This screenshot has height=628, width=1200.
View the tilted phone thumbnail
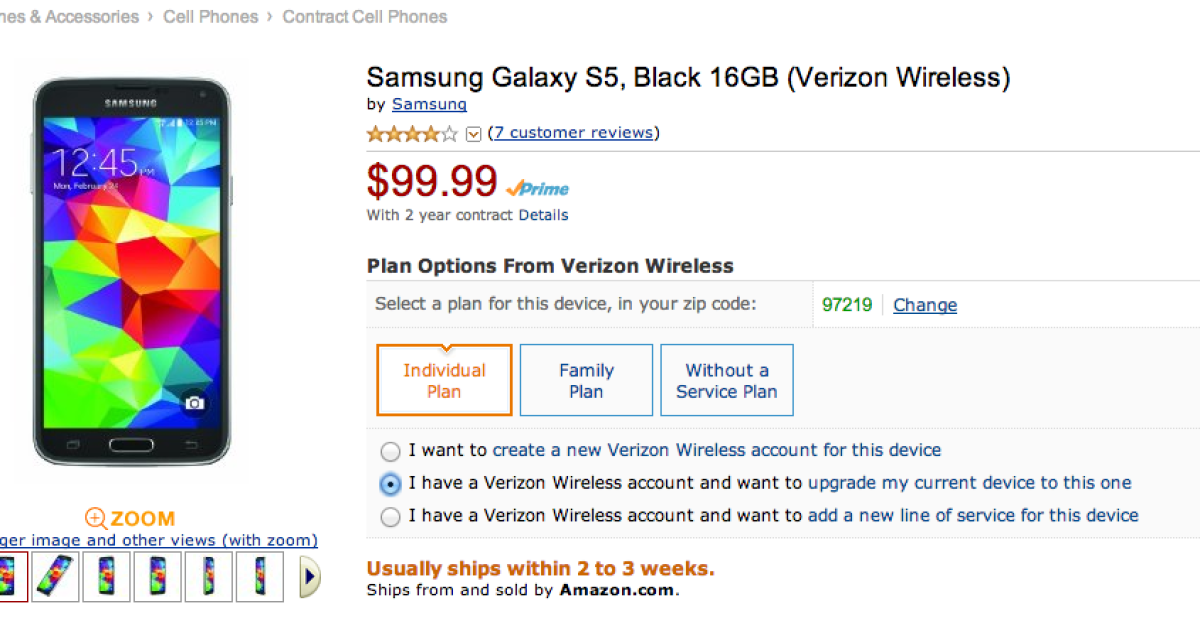point(55,577)
